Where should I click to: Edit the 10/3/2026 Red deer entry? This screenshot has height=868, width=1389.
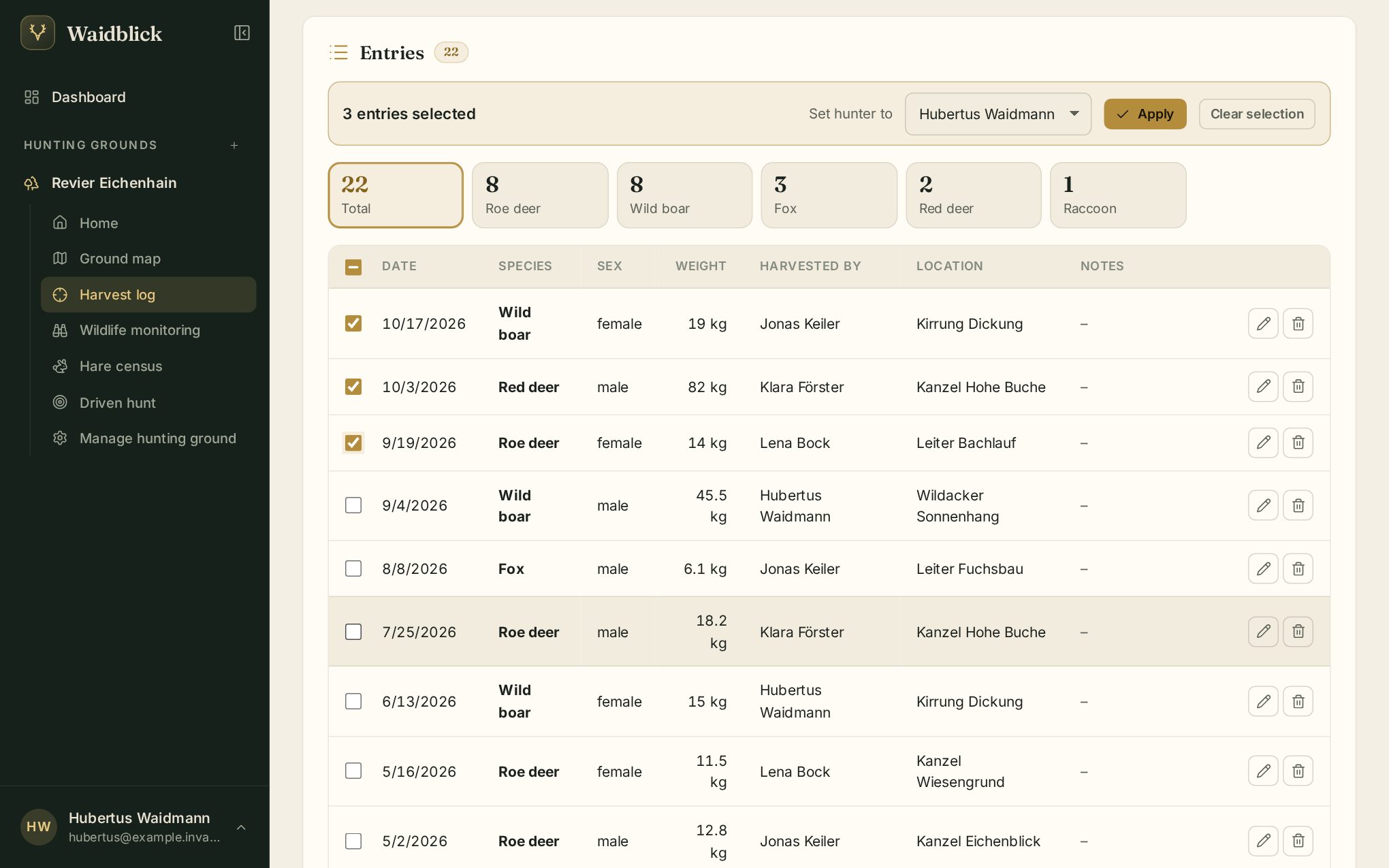click(1263, 387)
